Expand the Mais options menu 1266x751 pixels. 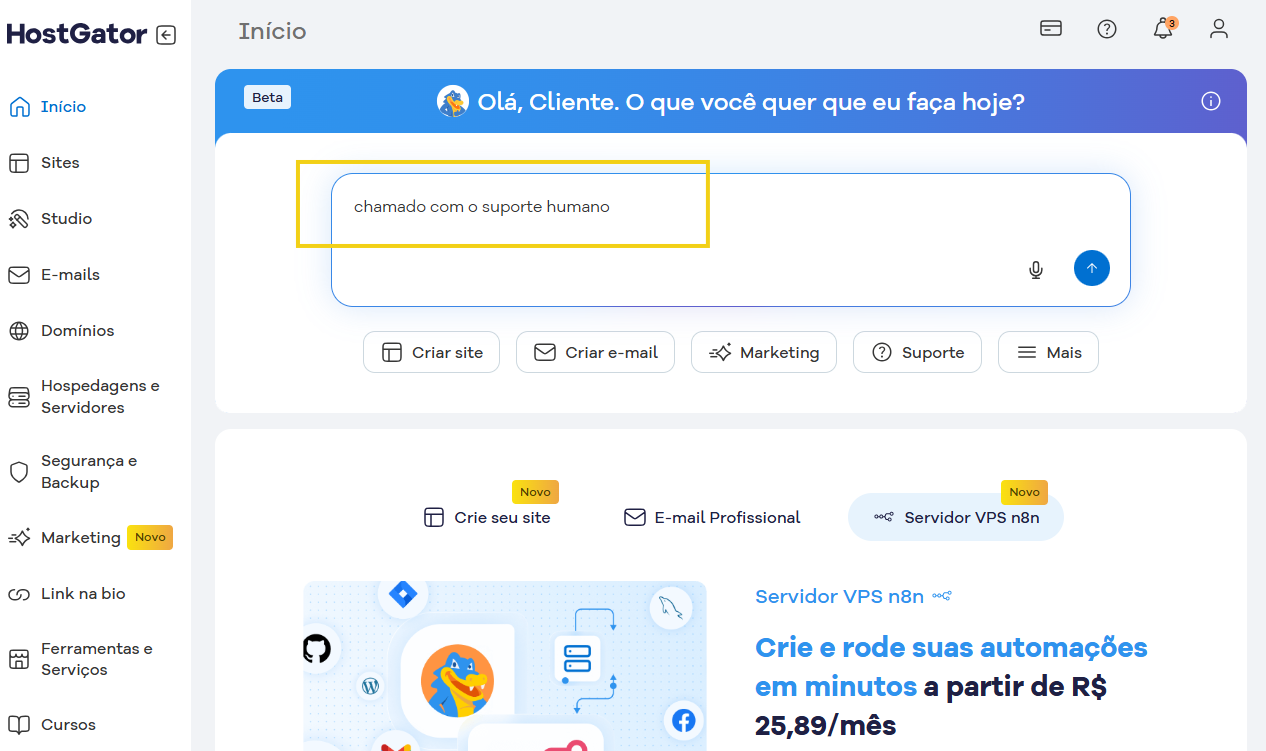(1048, 352)
